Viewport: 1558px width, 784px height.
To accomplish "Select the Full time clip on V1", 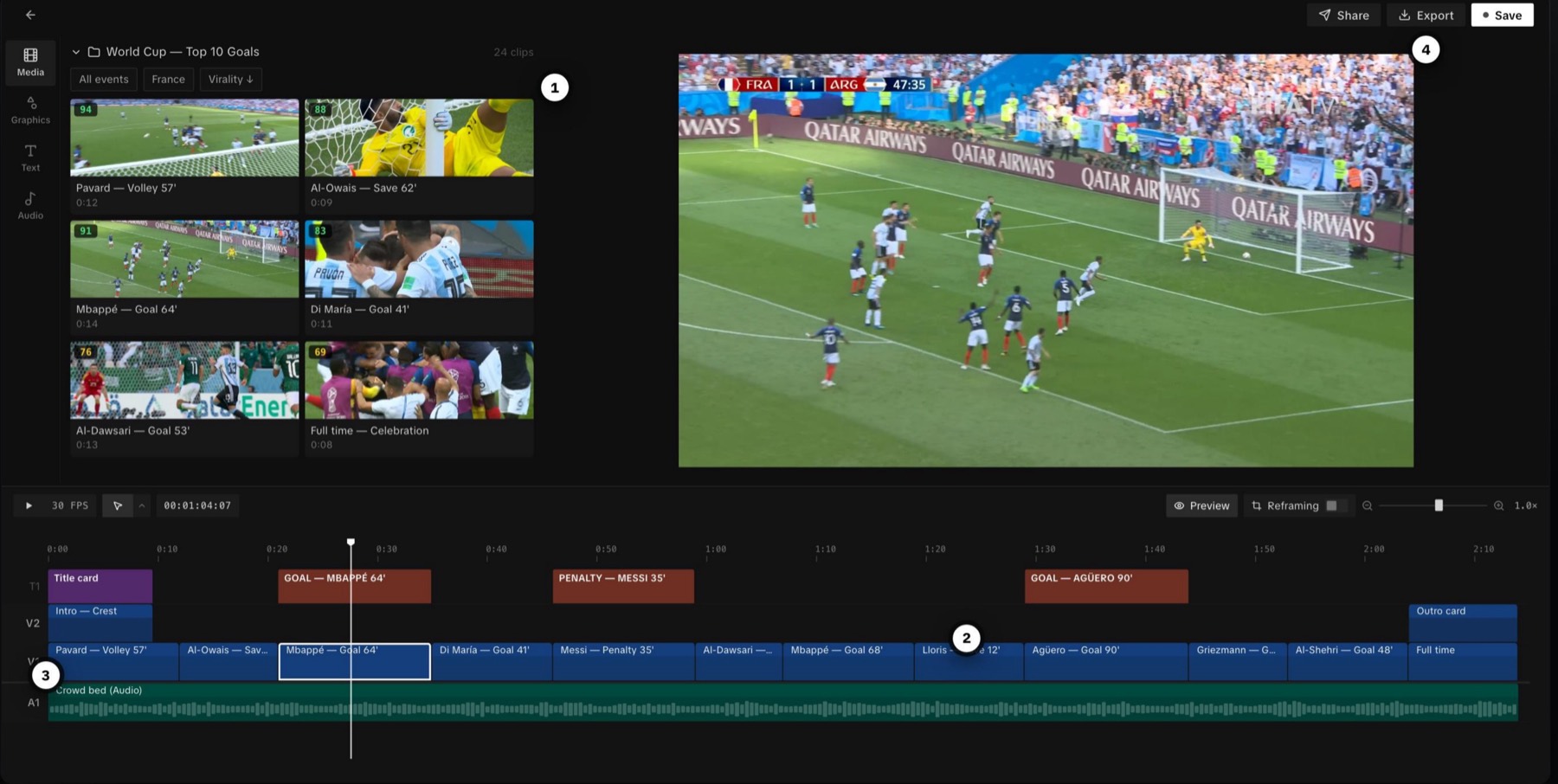I will (x=1463, y=661).
